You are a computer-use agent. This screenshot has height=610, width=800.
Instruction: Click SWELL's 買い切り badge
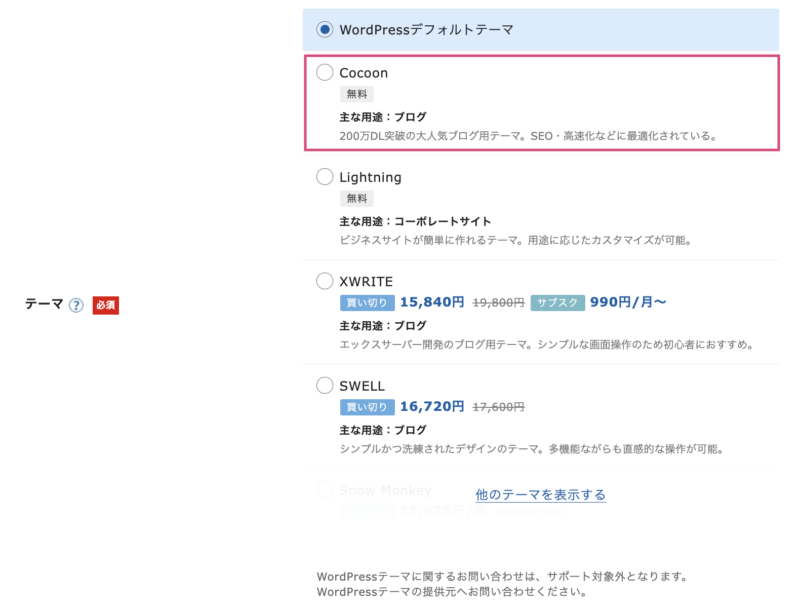tap(367, 407)
